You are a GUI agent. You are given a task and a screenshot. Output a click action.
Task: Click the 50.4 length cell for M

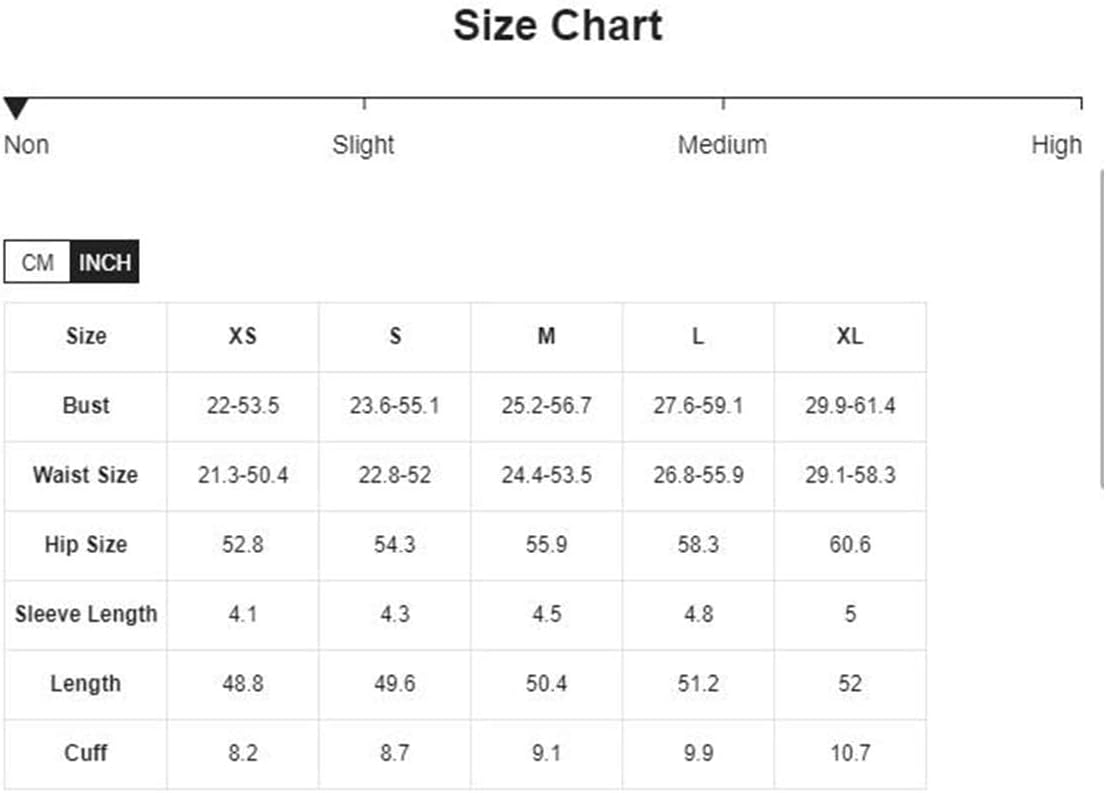pyautogui.click(x=547, y=684)
